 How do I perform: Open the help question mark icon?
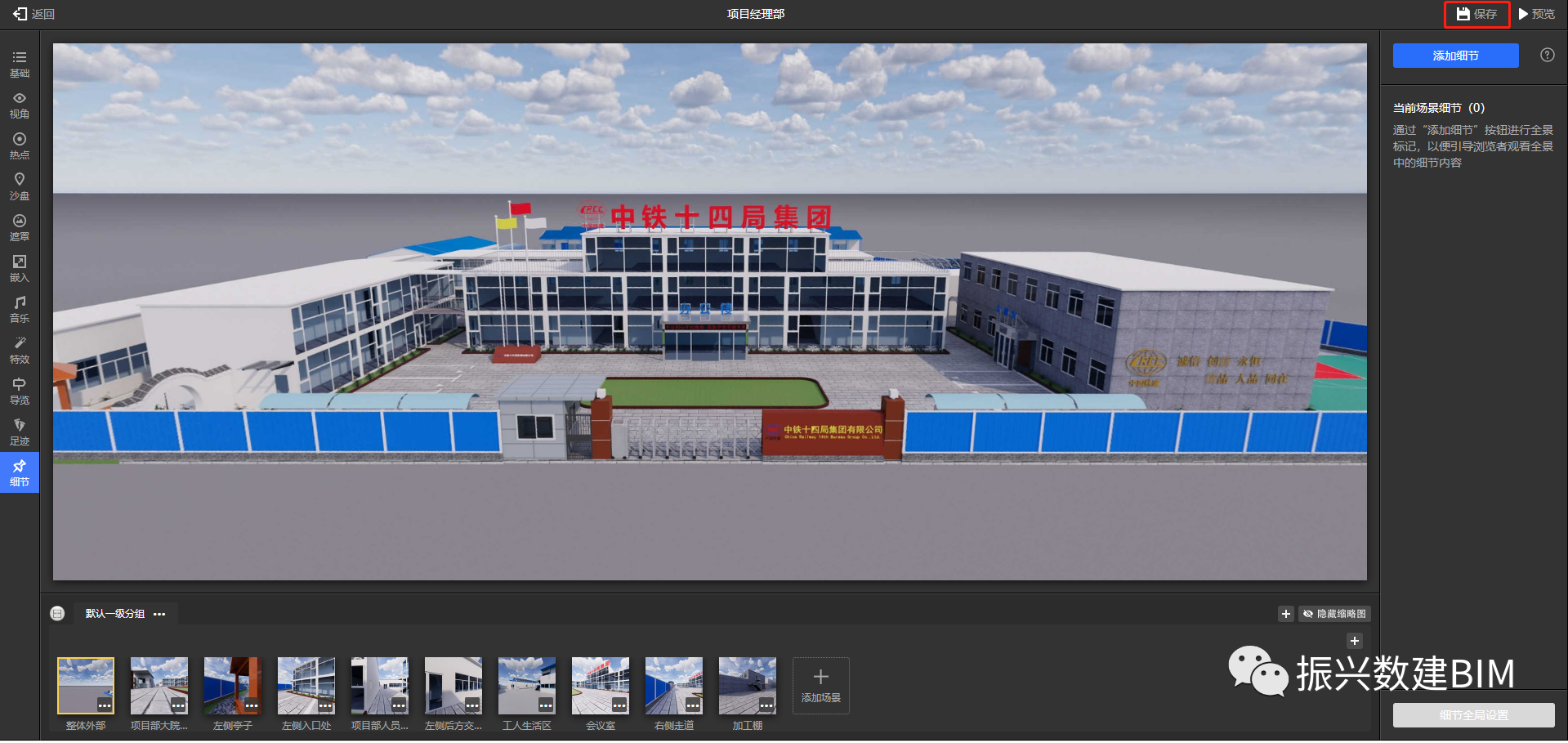click(1547, 55)
